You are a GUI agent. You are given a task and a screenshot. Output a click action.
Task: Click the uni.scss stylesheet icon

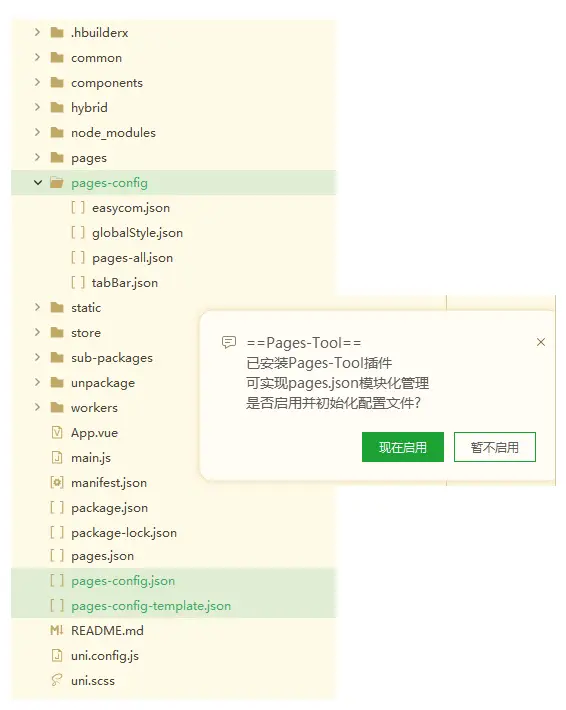tap(57, 680)
